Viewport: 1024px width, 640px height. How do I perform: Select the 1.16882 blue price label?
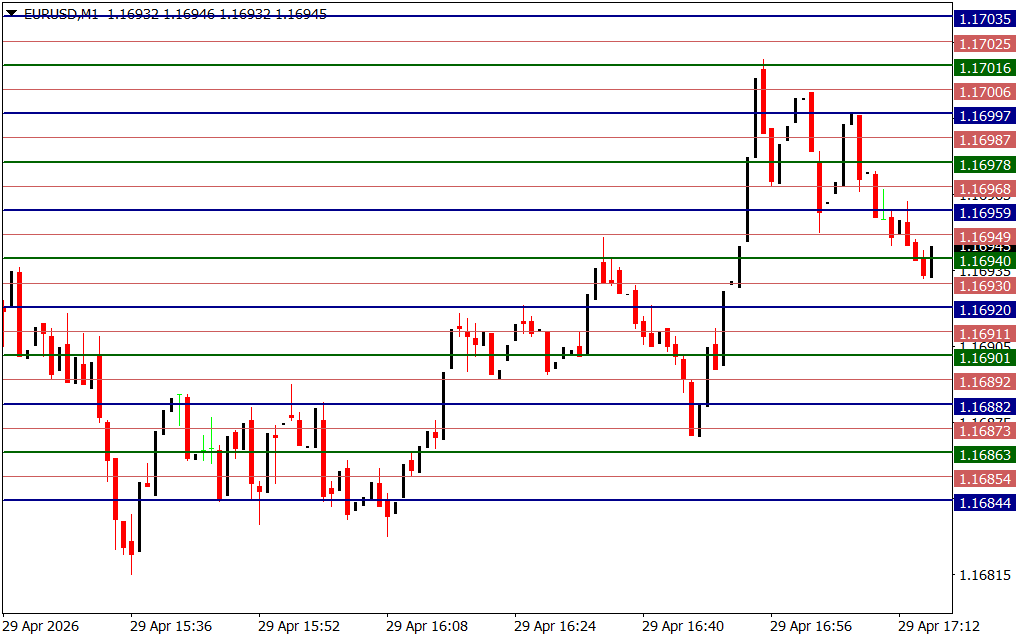(985, 407)
